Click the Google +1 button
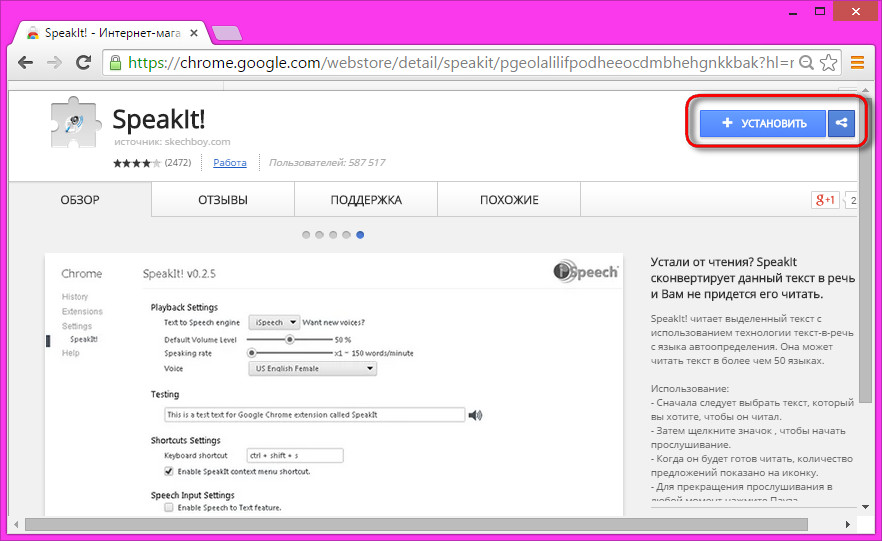 824,200
